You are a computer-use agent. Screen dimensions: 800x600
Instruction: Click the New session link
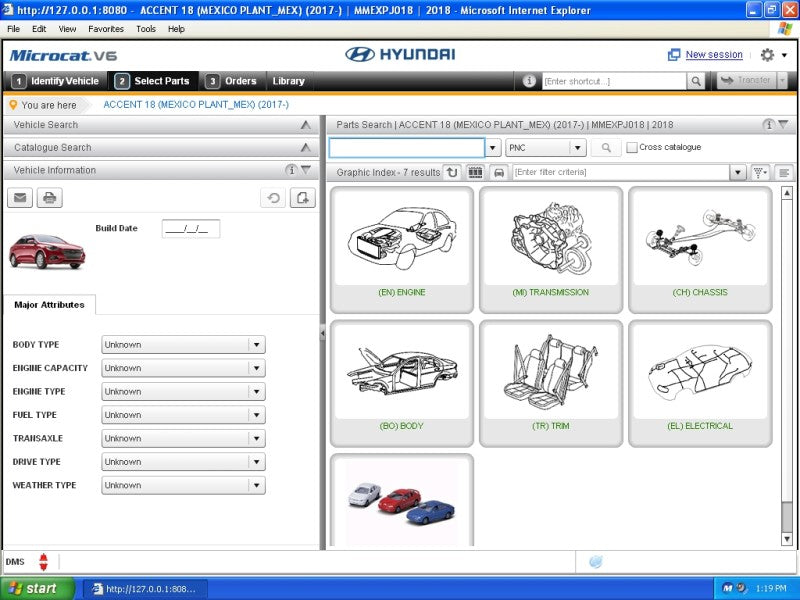coord(713,55)
